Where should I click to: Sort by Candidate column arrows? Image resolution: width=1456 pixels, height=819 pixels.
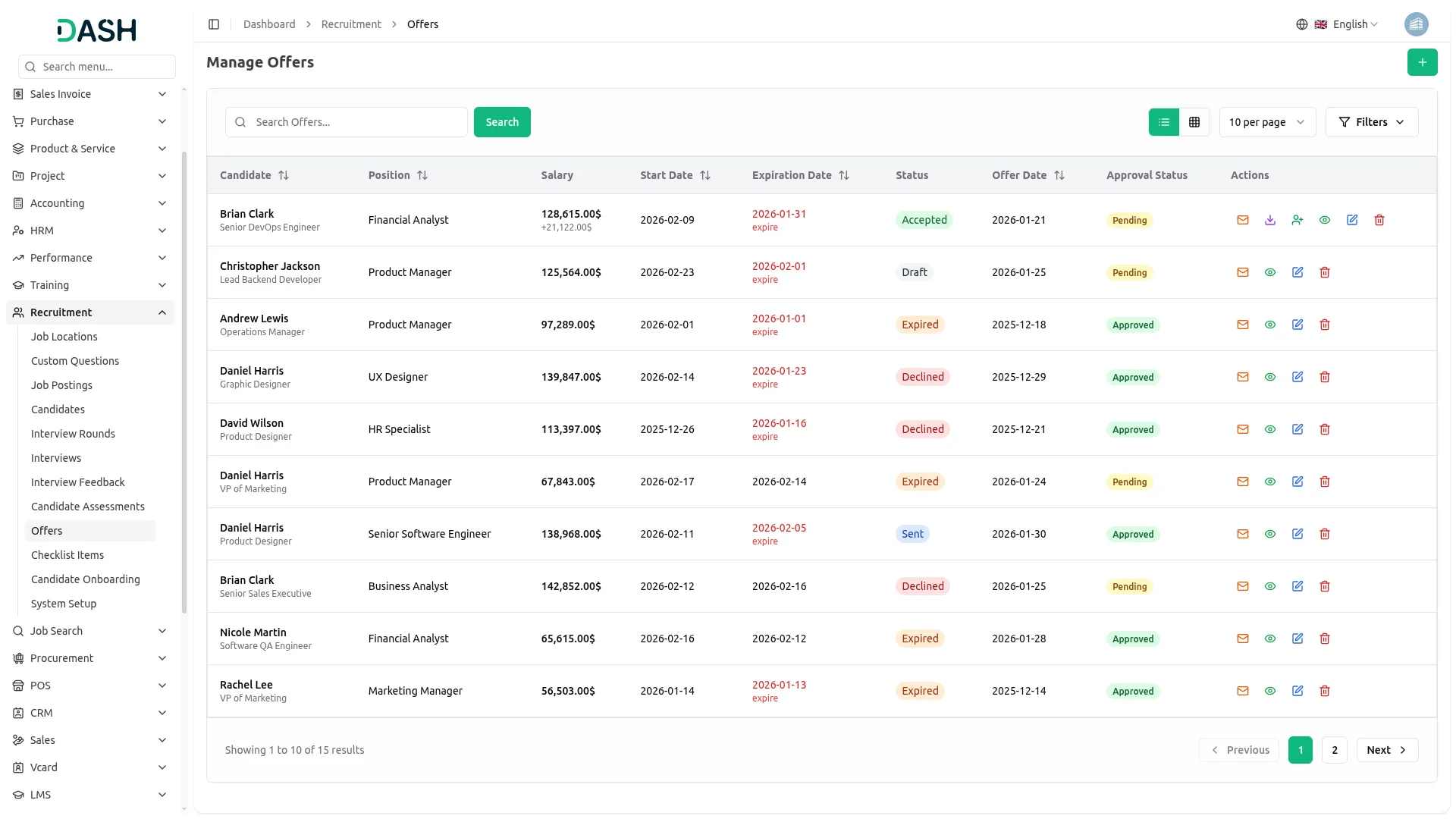[284, 175]
